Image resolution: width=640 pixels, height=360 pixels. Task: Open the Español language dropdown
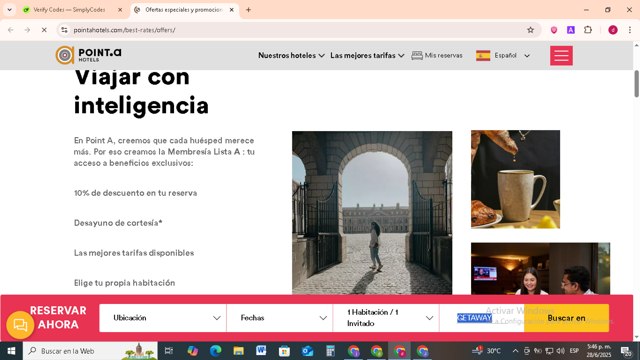(512, 56)
